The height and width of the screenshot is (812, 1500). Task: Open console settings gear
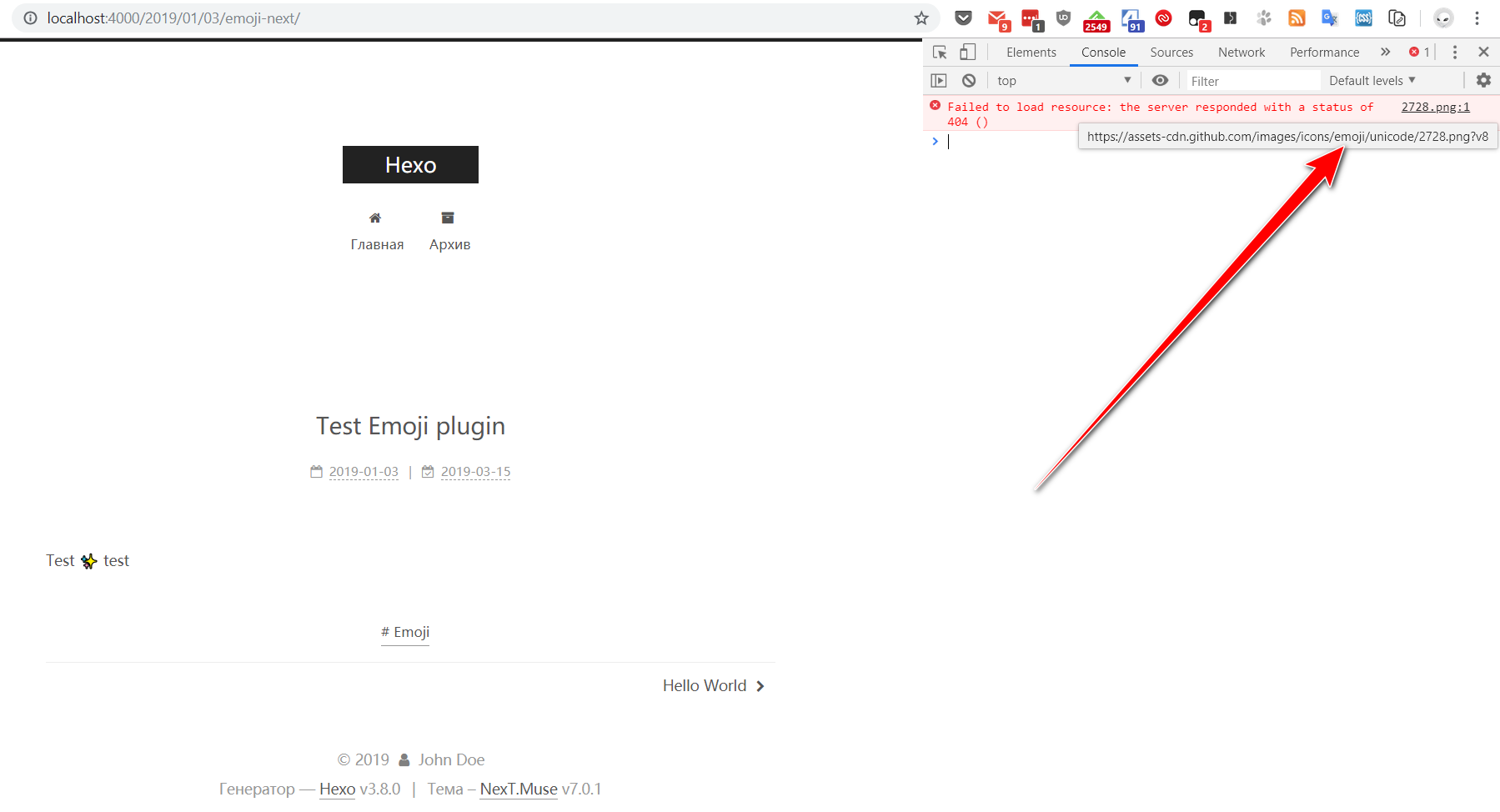click(x=1483, y=80)
